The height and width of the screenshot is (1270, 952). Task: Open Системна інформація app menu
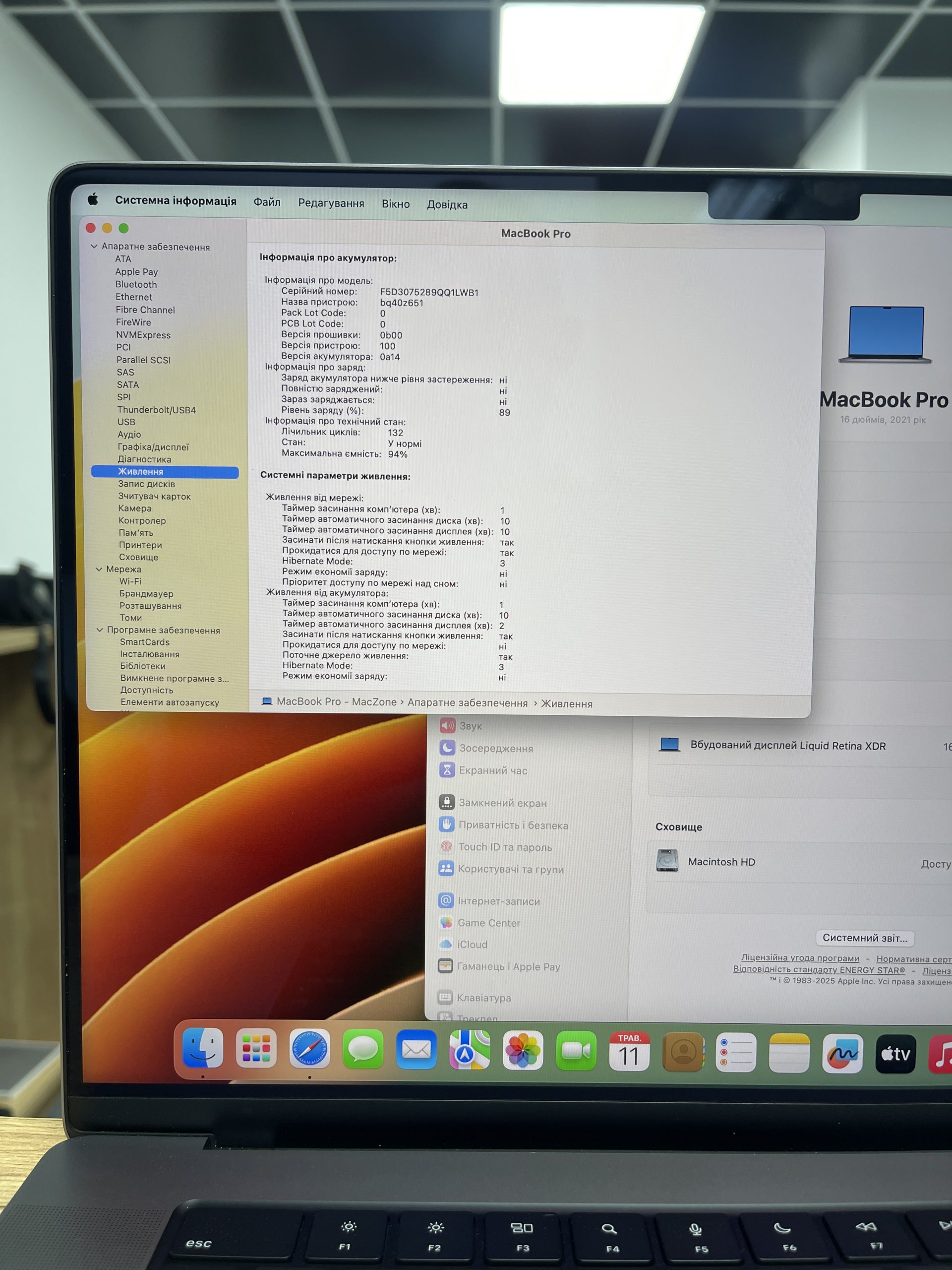point(176,200)
